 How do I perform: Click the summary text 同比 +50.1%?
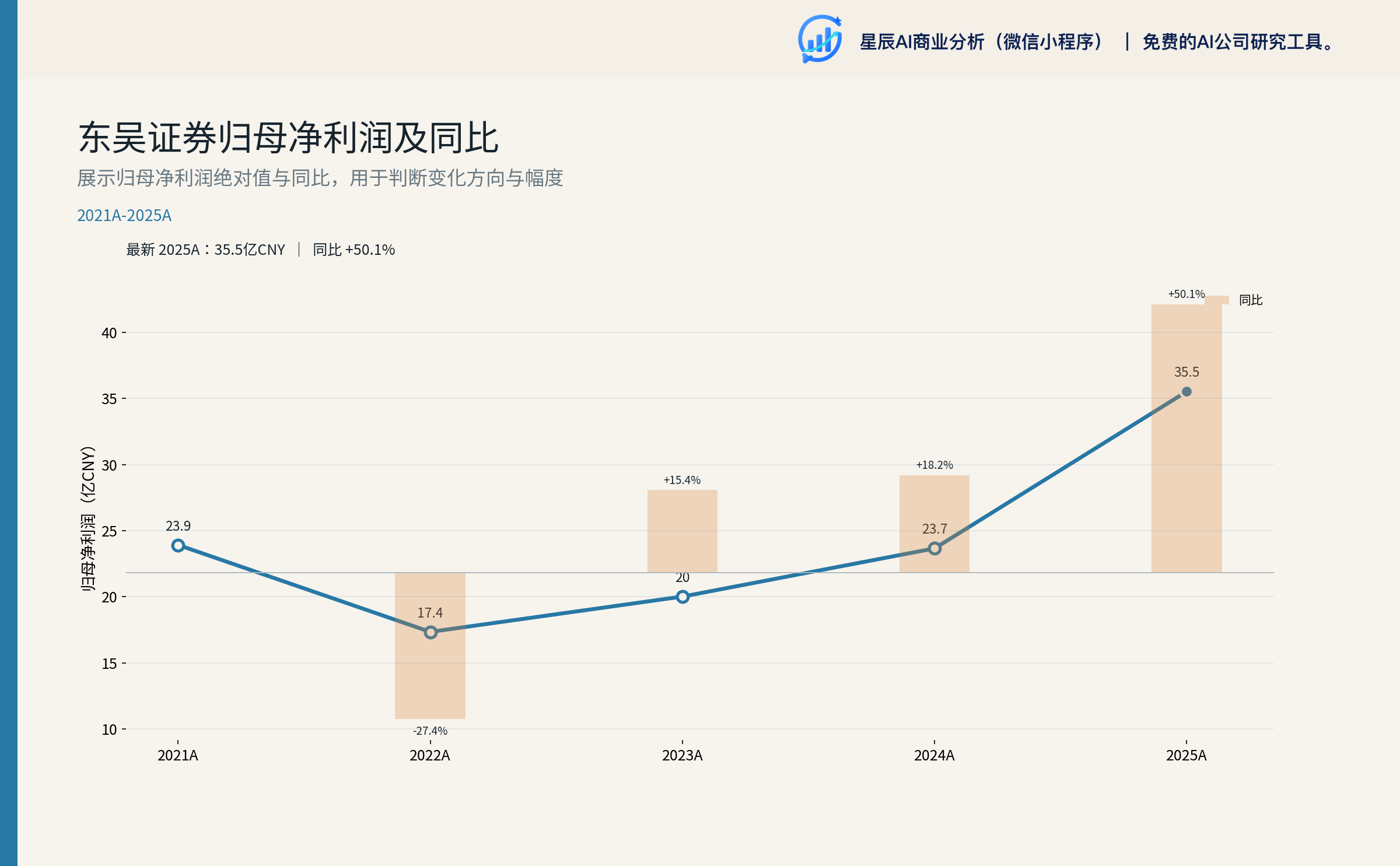354,250
